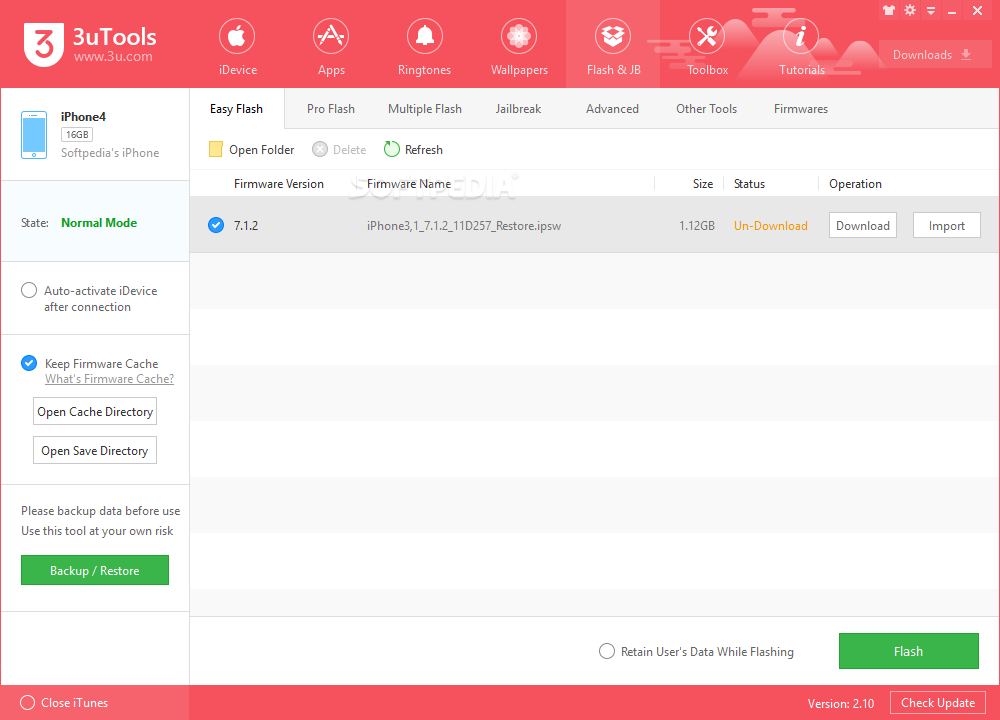1000x720 pixels.
Task: Switch to the Advanced tab
Action: (x=612, y=109)
